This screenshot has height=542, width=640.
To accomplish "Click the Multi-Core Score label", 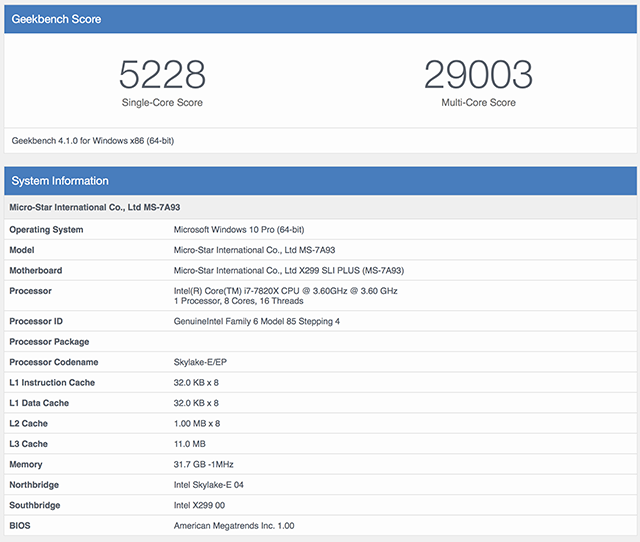I will pos(478,102).
